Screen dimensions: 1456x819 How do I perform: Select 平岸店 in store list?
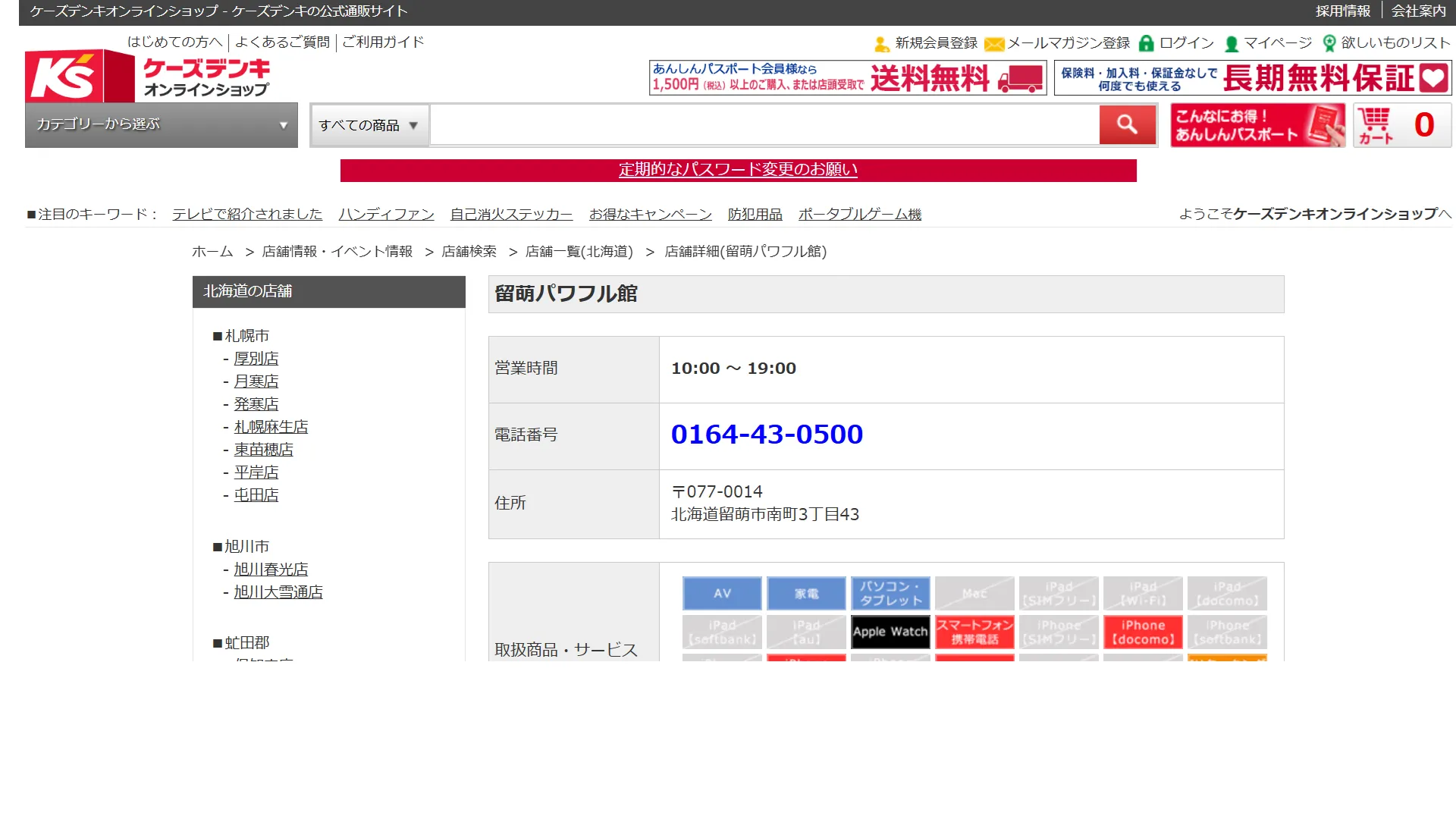(x=256, y=472)
